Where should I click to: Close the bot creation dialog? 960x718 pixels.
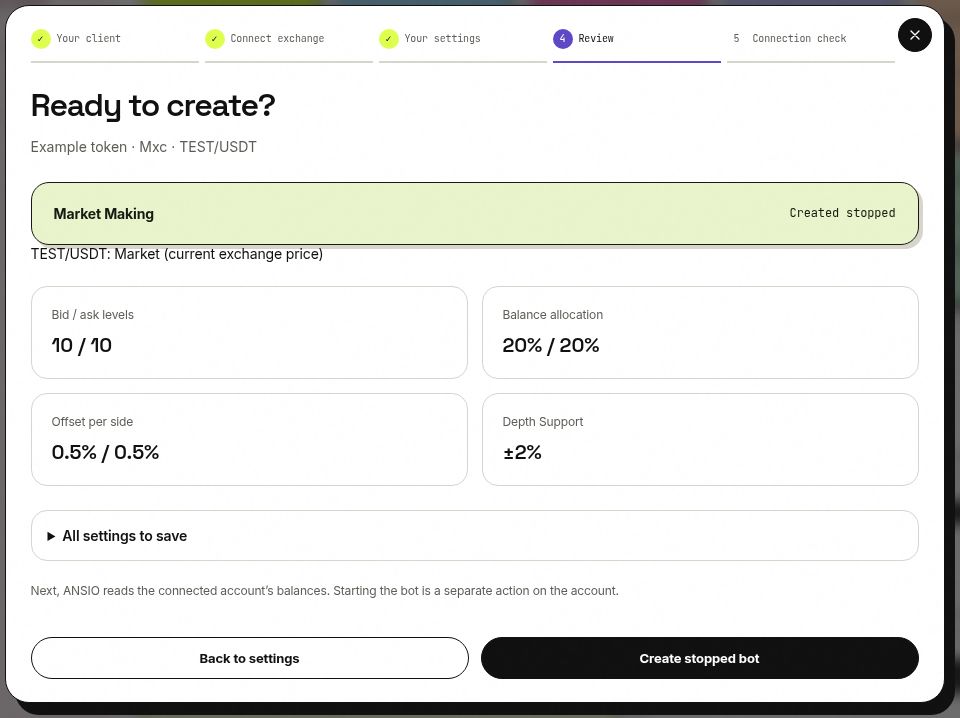click(x=914, y=35)
